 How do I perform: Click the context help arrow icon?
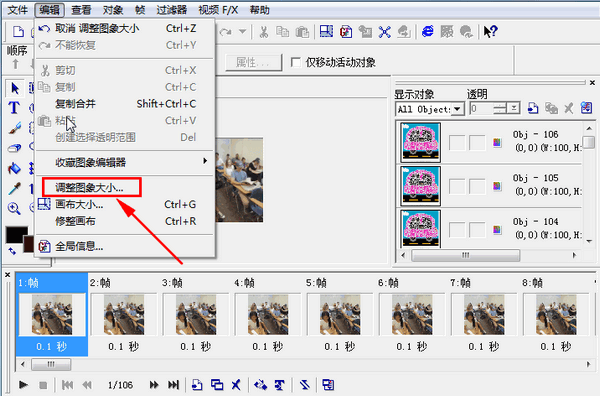pos(490,31)
